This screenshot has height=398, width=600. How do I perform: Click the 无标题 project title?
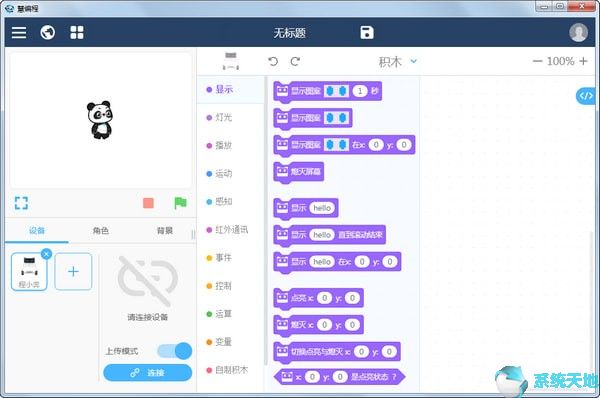coord(290,33)
